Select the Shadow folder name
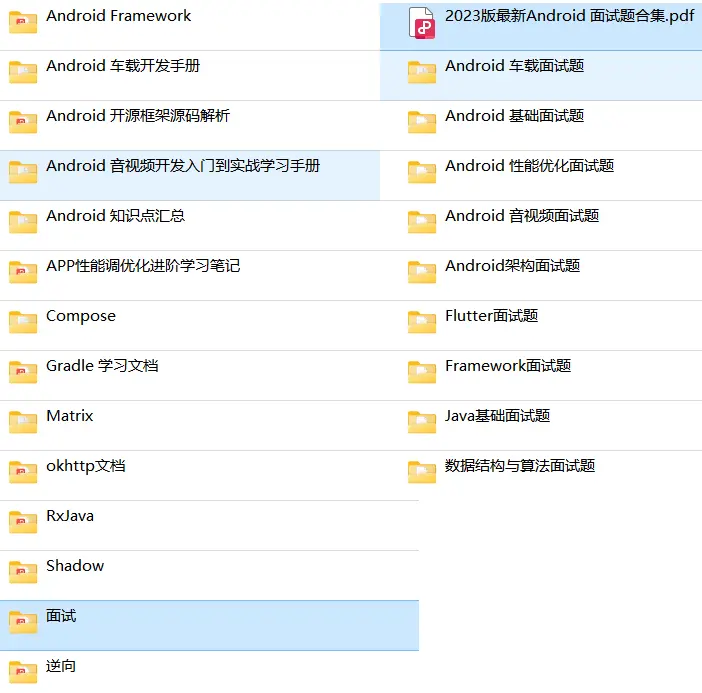Screen dimensions: 702x693 [x=75, y=566]
